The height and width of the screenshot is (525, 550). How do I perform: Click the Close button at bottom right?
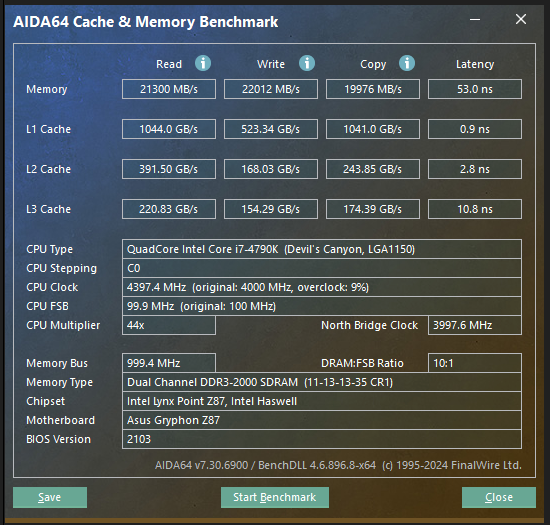coord(499,497)
